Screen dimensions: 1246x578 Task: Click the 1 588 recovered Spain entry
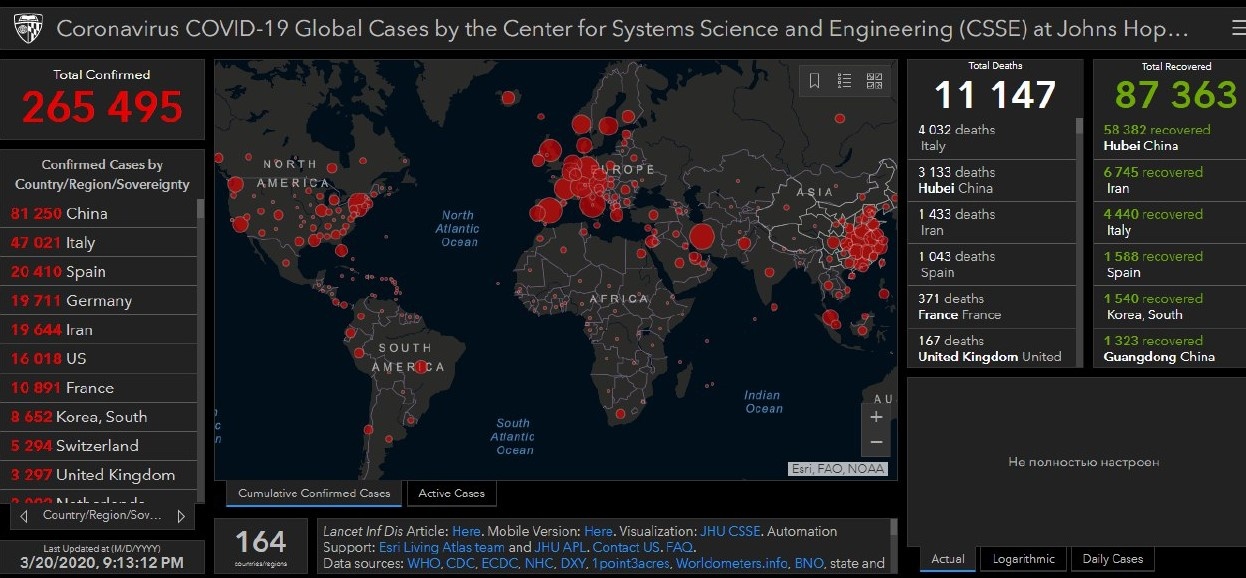click(x=1168, y=264)
